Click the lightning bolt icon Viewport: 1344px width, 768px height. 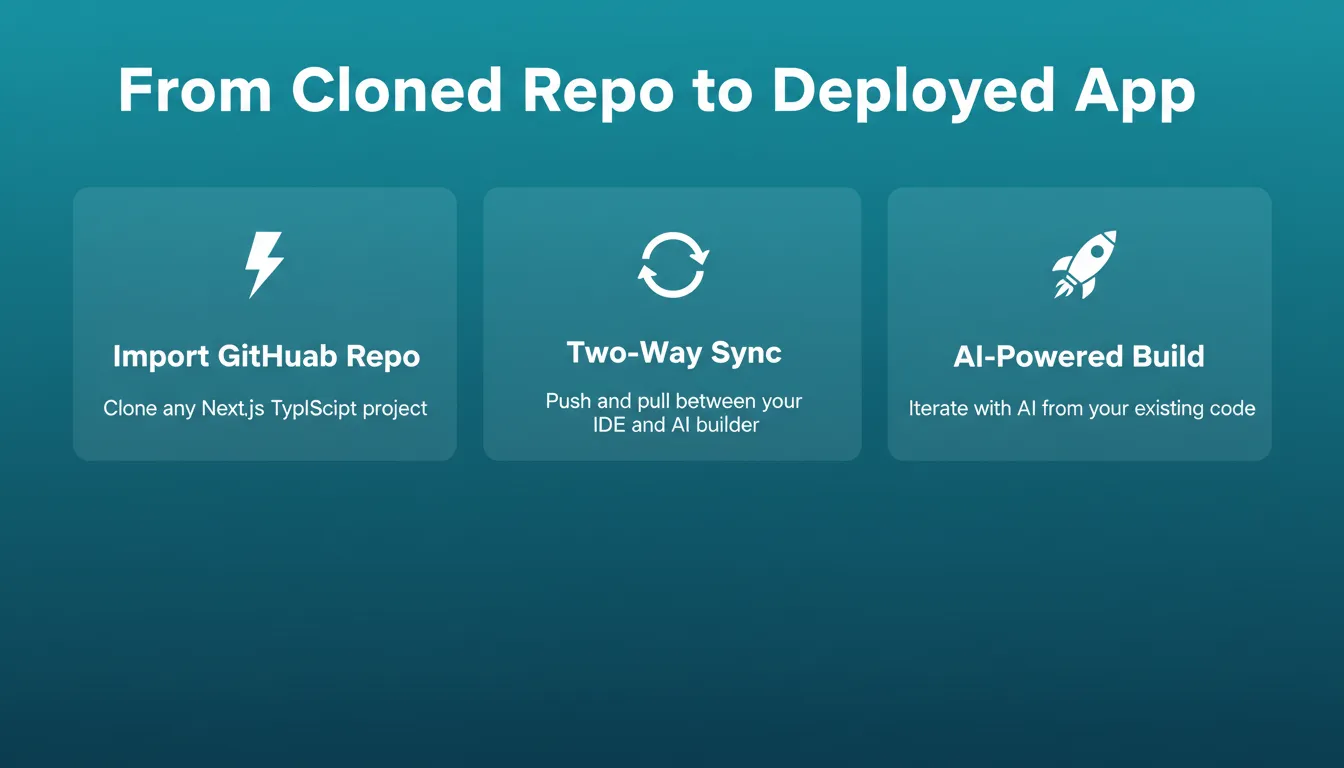coord(265,264)
